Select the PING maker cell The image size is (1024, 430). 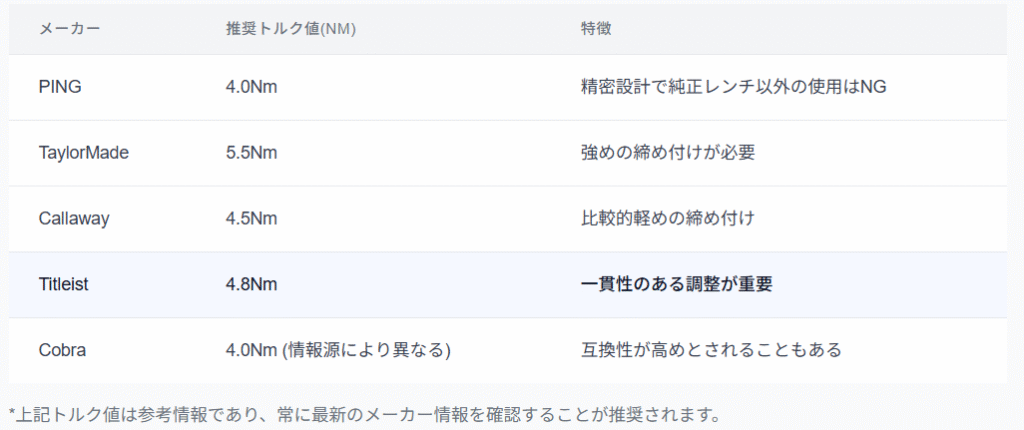pyautogui.click(x=60, y=87)
